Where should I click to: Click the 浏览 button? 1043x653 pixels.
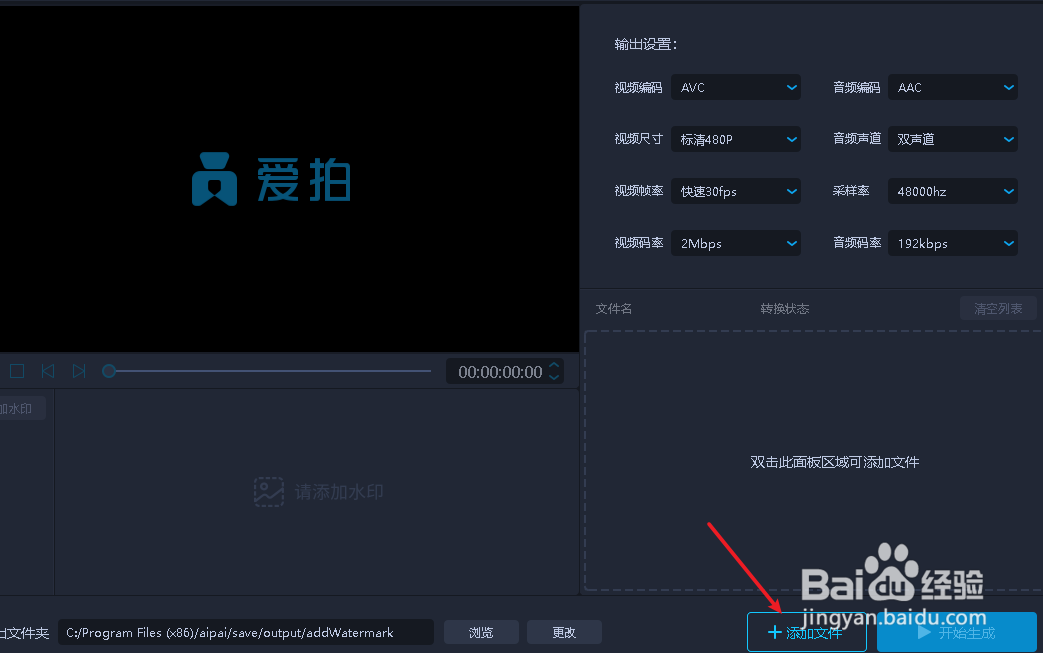coord(481,632)
